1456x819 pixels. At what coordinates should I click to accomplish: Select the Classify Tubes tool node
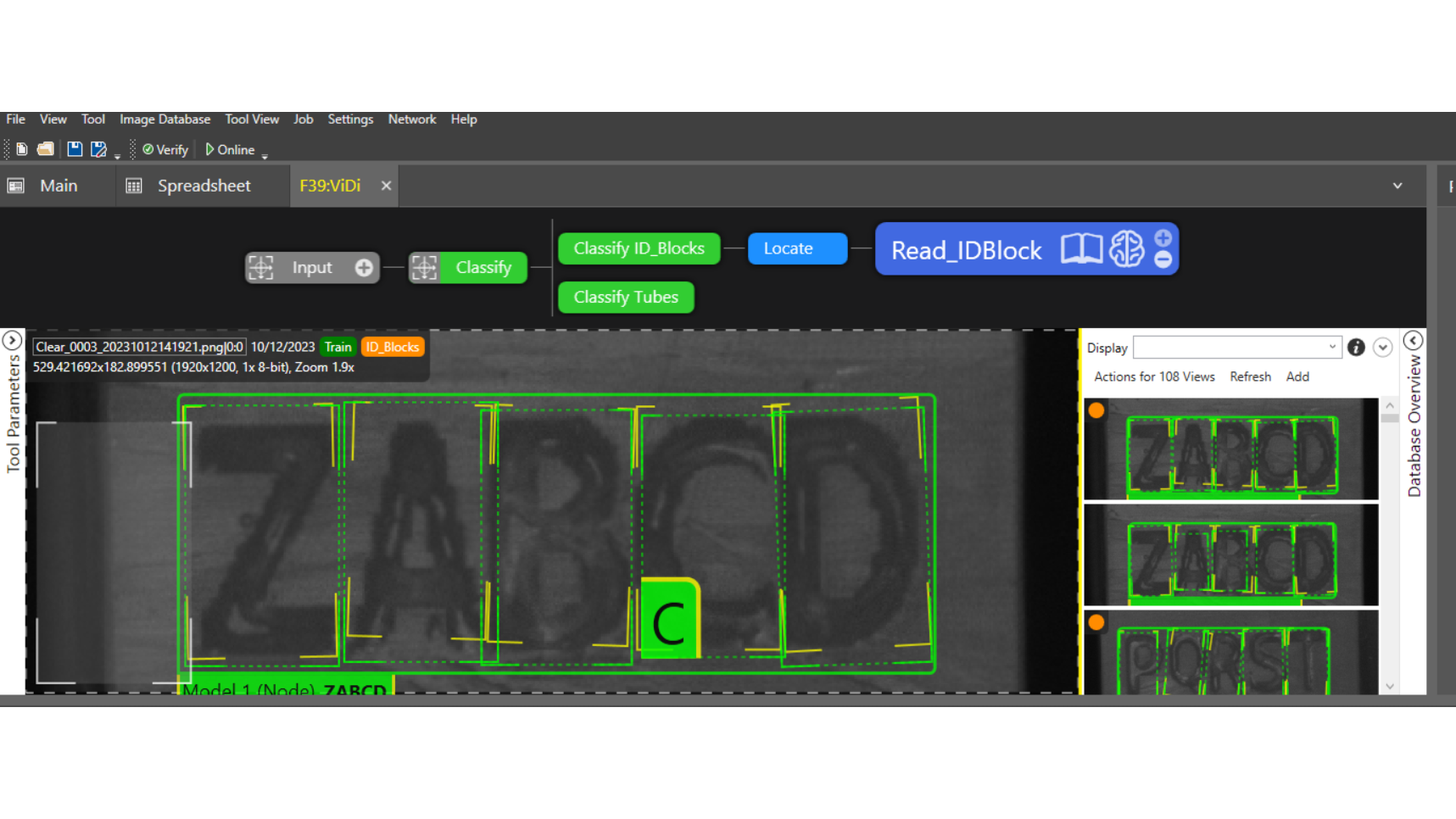pyautogui.click(x=626, y=297)
